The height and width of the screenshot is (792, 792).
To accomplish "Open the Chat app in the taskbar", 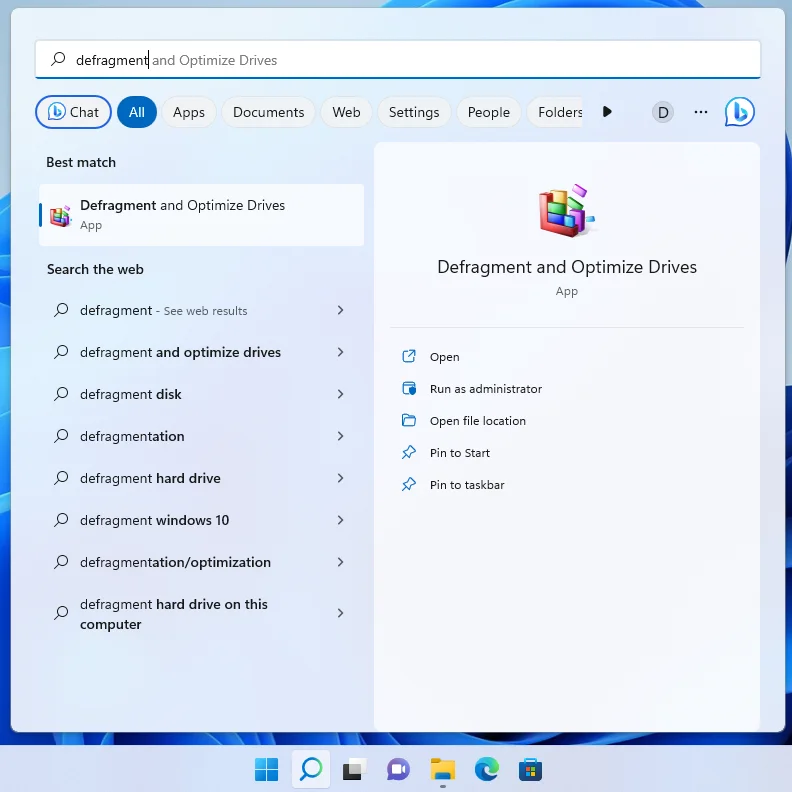I will click(398, 769).
